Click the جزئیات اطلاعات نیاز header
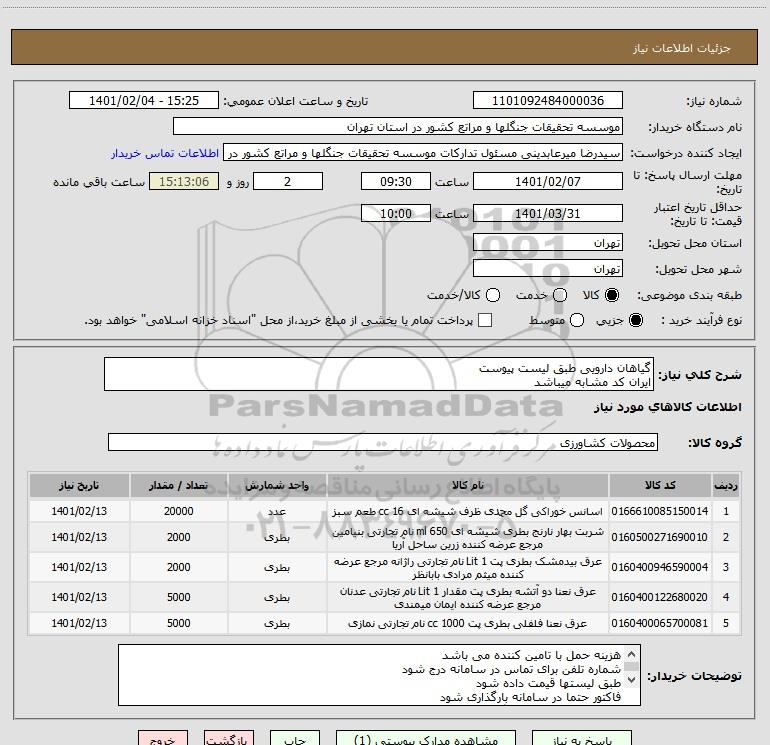This screenshot has height=745, width=770. coord(682,48)
